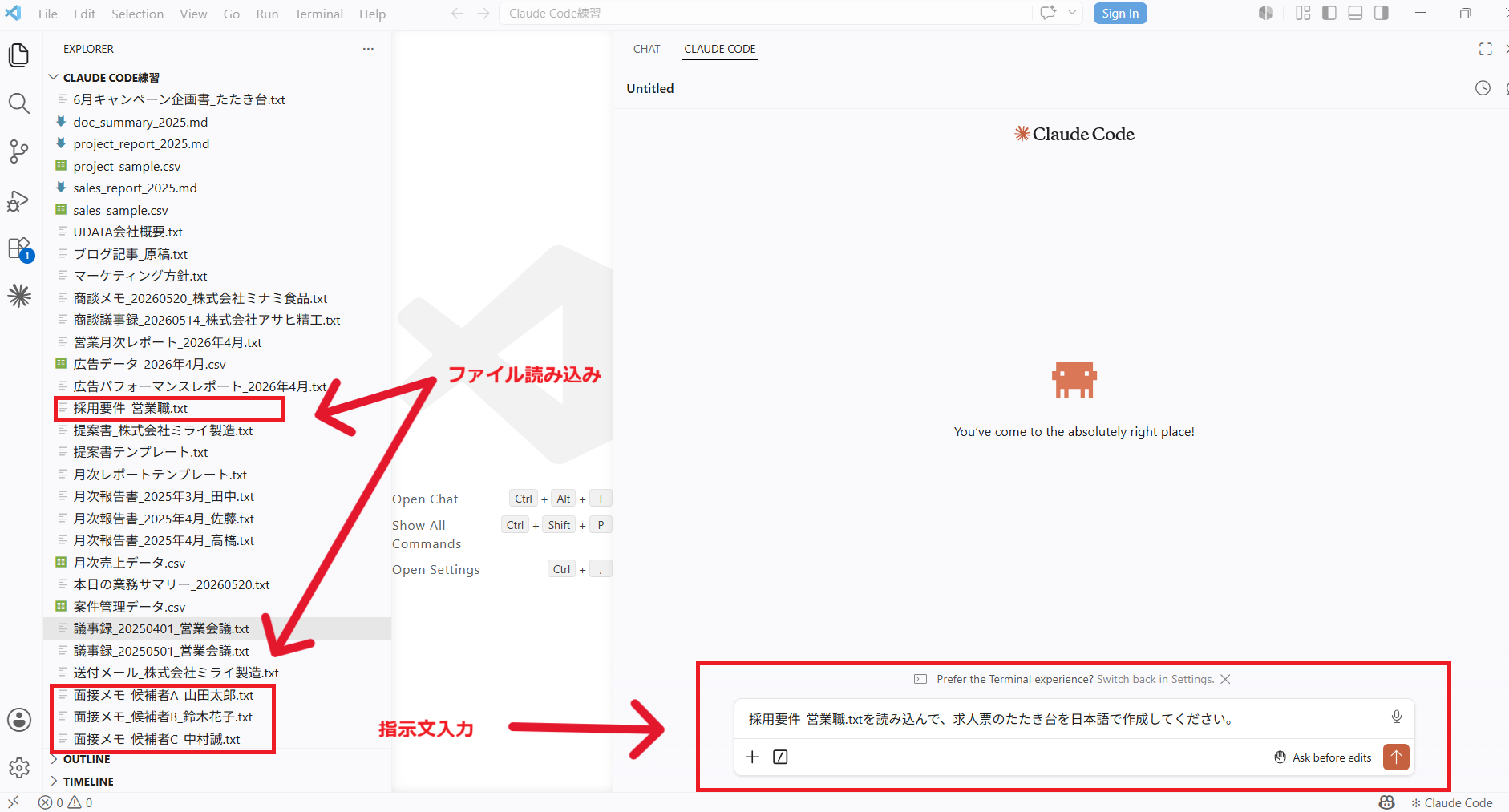Image resolution: width=1509 pixels, height=812 pixels.
Task: Switch to the CHAT tab
Action: [x=647, y=49]
